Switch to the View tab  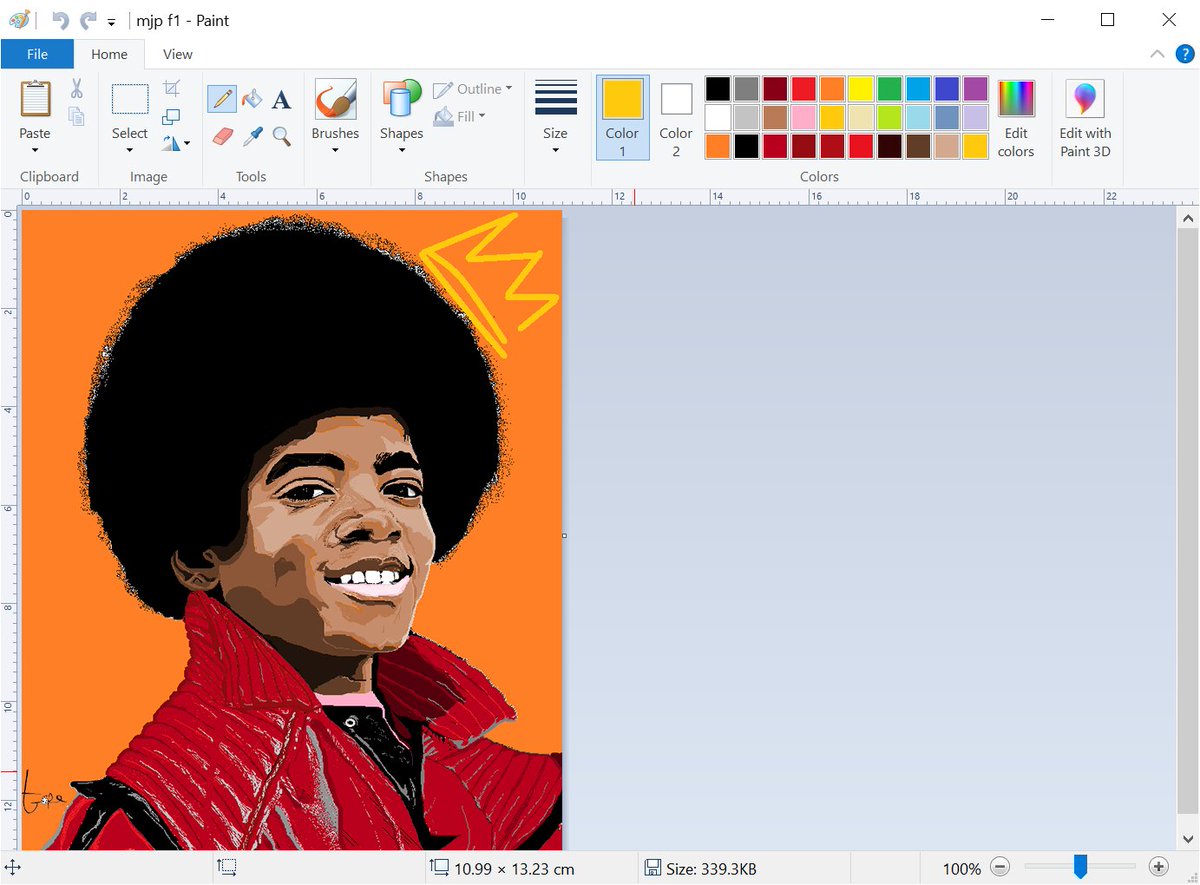(178, 54)
